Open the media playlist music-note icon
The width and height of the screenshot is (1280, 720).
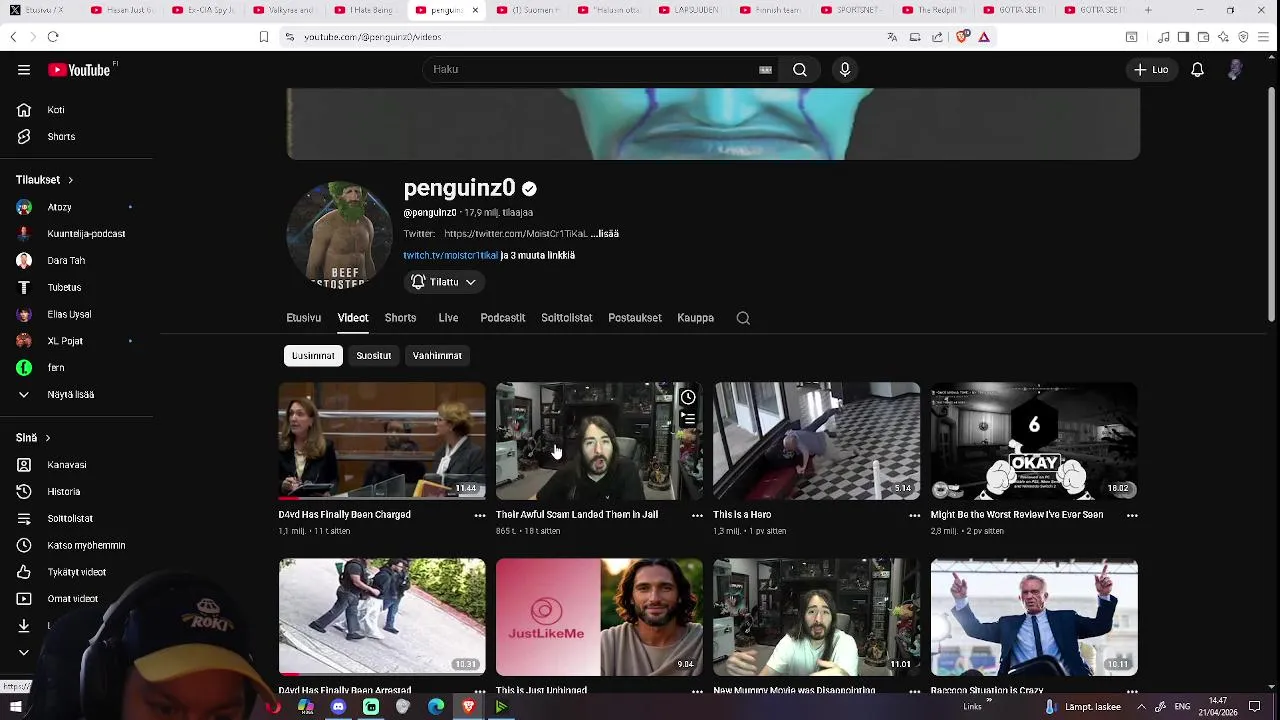(x=1163, y=37)
